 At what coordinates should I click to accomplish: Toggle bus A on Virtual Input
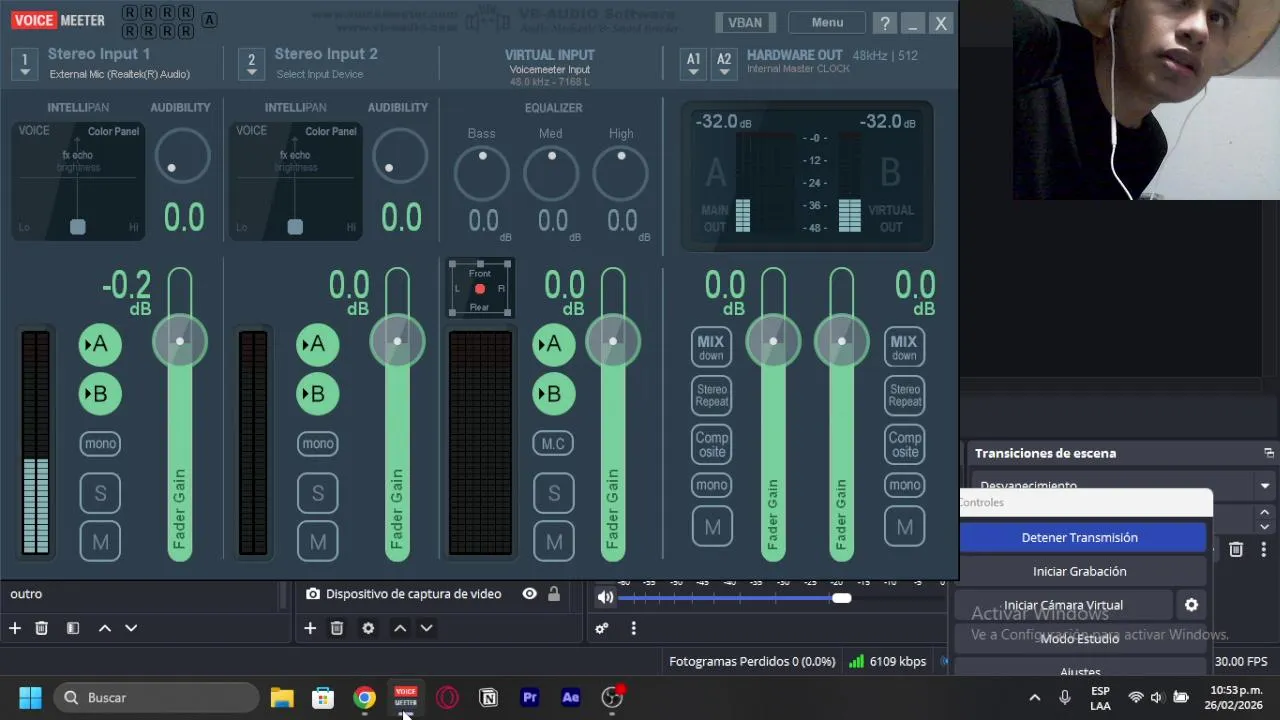tap(553, 345)
